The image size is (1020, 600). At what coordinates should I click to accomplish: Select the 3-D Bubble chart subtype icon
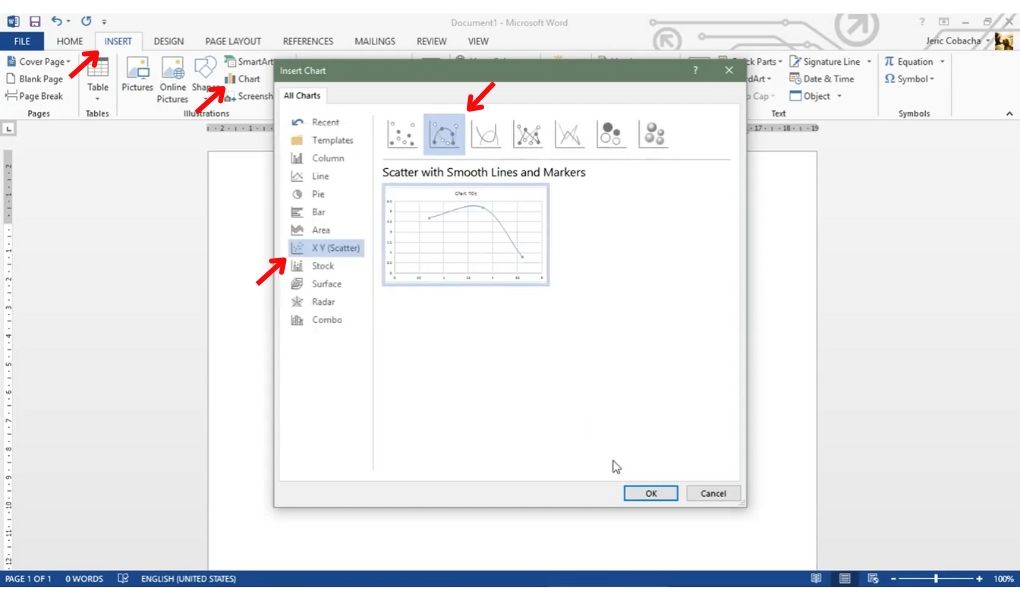653,134
